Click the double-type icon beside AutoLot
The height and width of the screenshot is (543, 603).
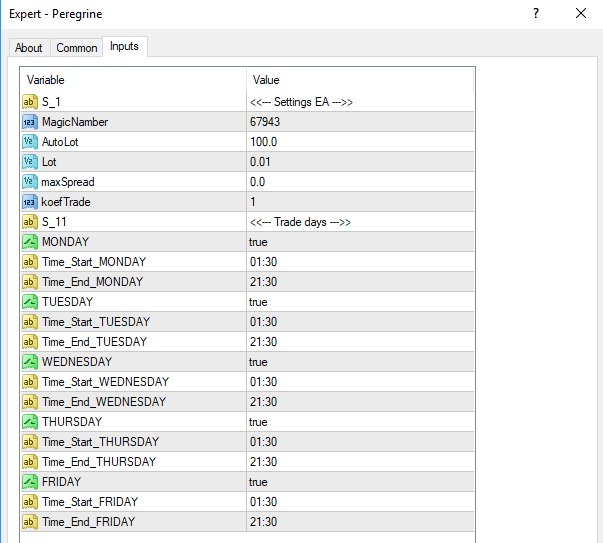29,142
